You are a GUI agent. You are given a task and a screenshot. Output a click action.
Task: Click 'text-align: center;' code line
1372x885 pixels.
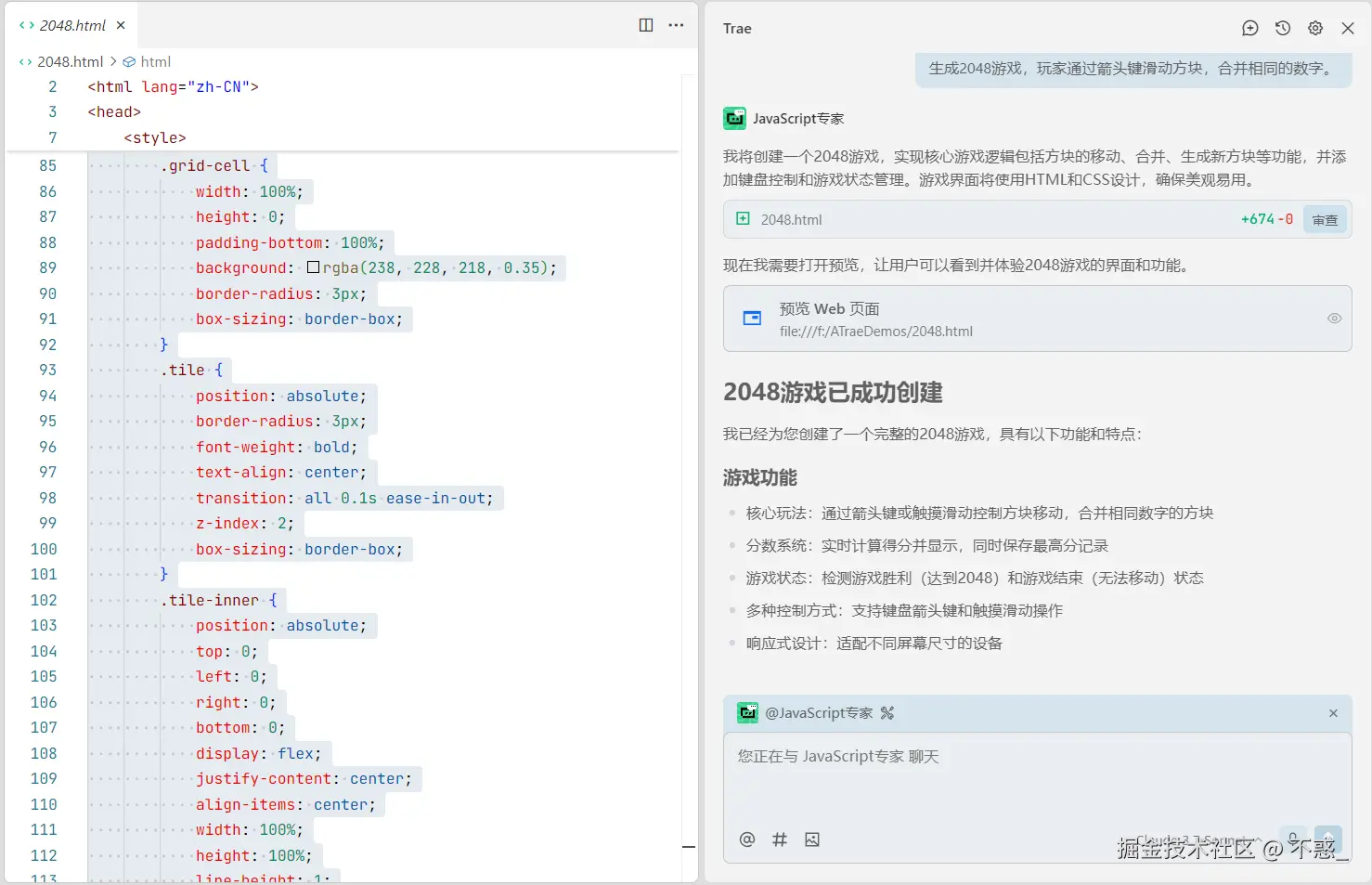[x=280, y=472]
